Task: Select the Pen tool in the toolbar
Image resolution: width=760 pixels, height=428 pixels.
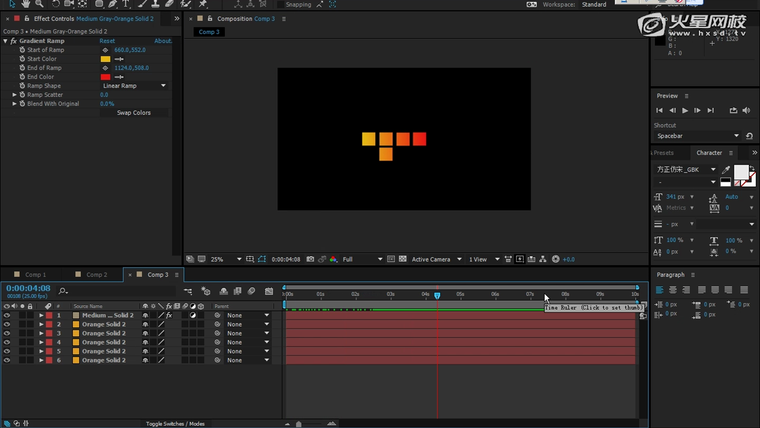Action: 110,4
